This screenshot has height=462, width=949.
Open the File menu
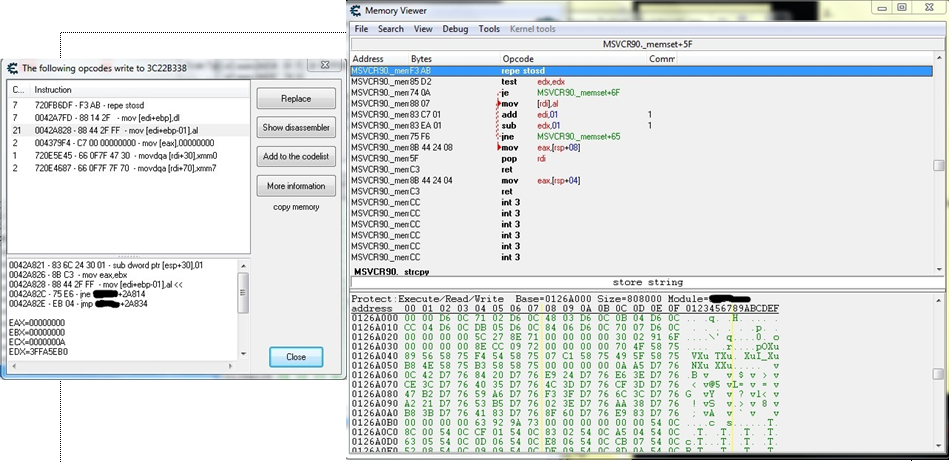(x=361, y=29)
